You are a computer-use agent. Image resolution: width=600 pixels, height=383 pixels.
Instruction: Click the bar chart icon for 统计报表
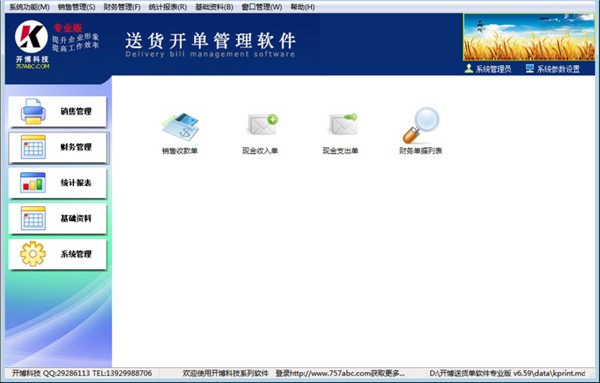pyautogui.click(x=33, y=183)
